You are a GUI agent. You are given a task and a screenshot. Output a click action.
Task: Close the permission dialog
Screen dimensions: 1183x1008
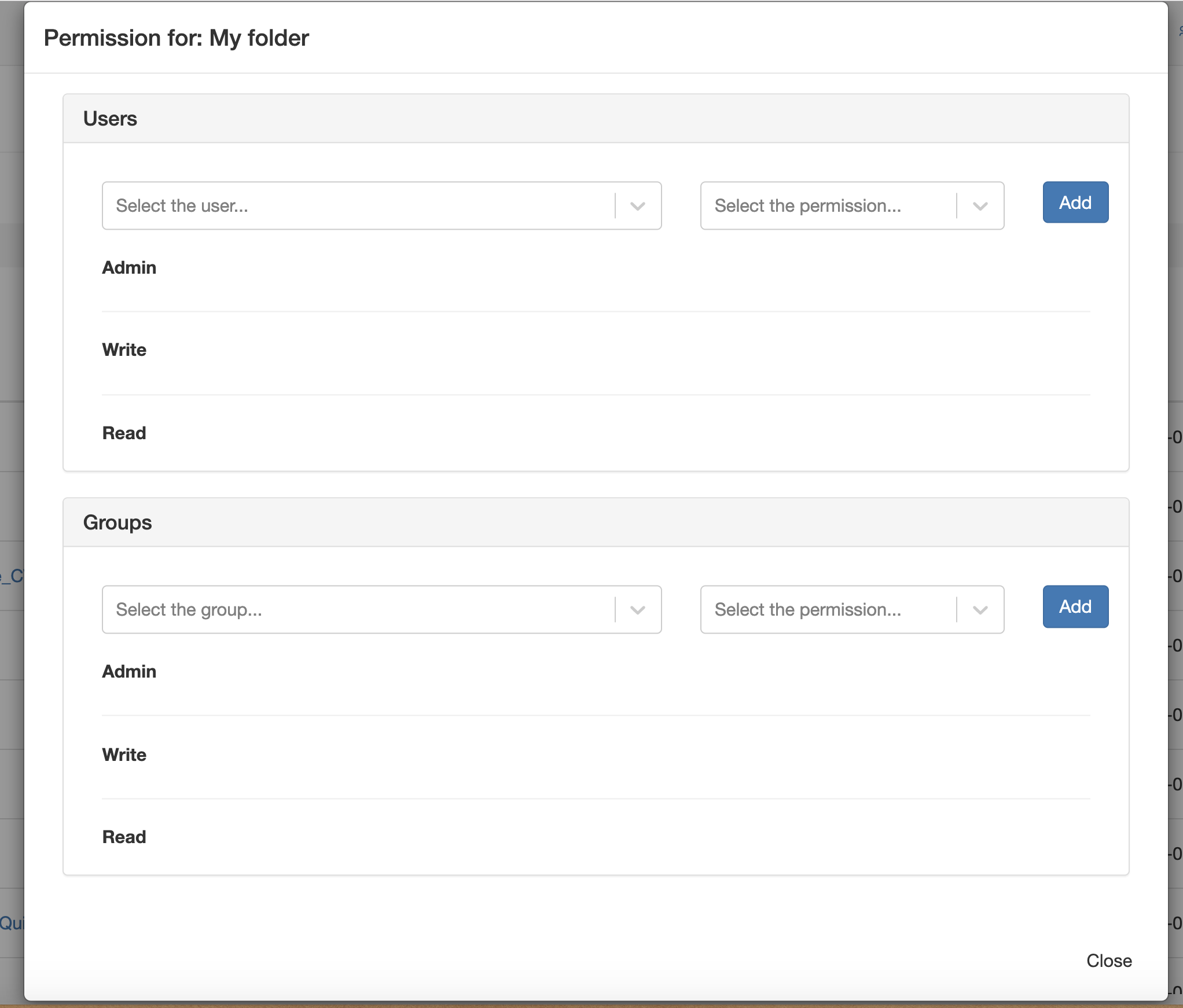click(1108, 961)
